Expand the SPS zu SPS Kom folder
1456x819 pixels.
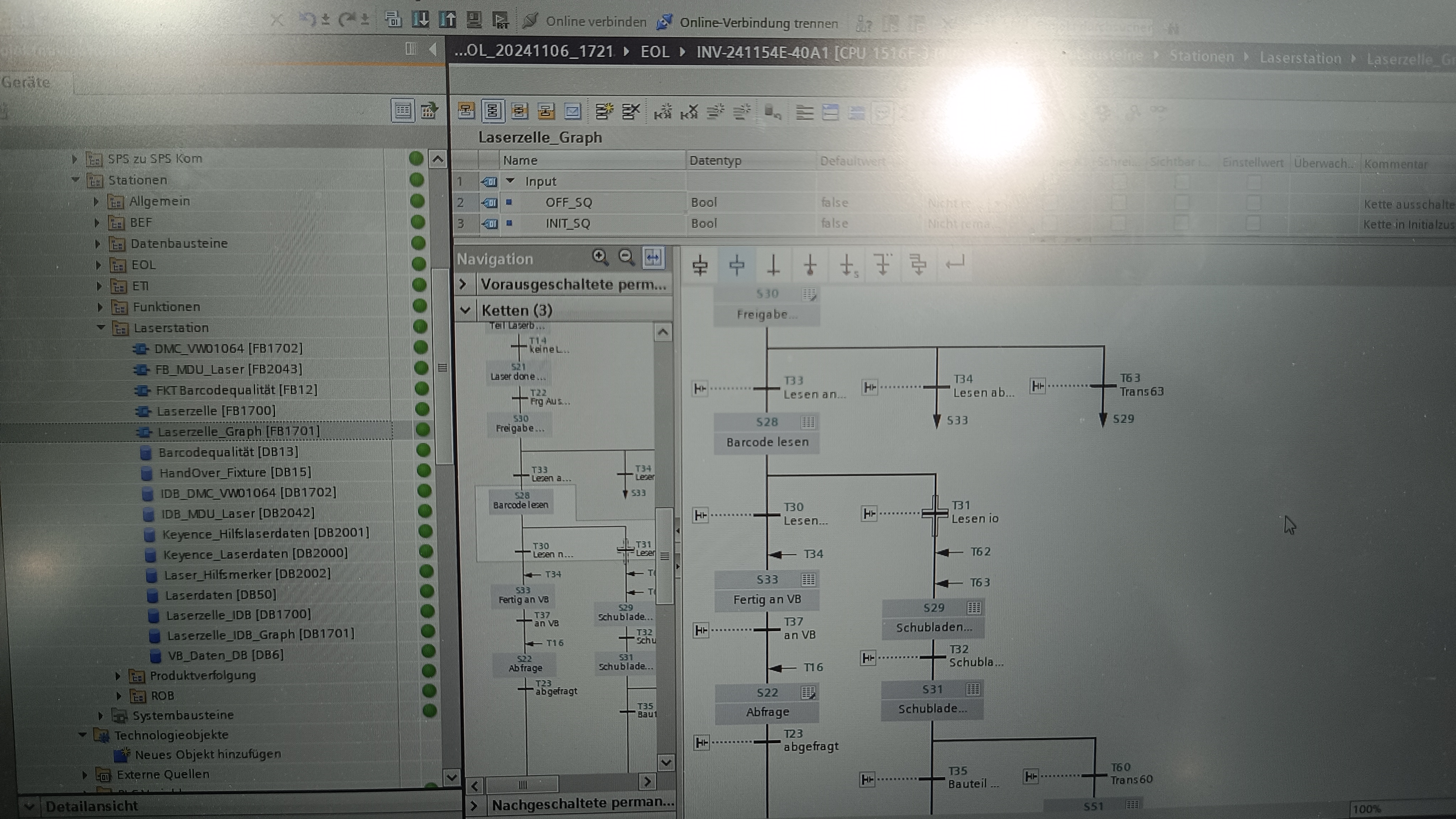click(74, 159)
